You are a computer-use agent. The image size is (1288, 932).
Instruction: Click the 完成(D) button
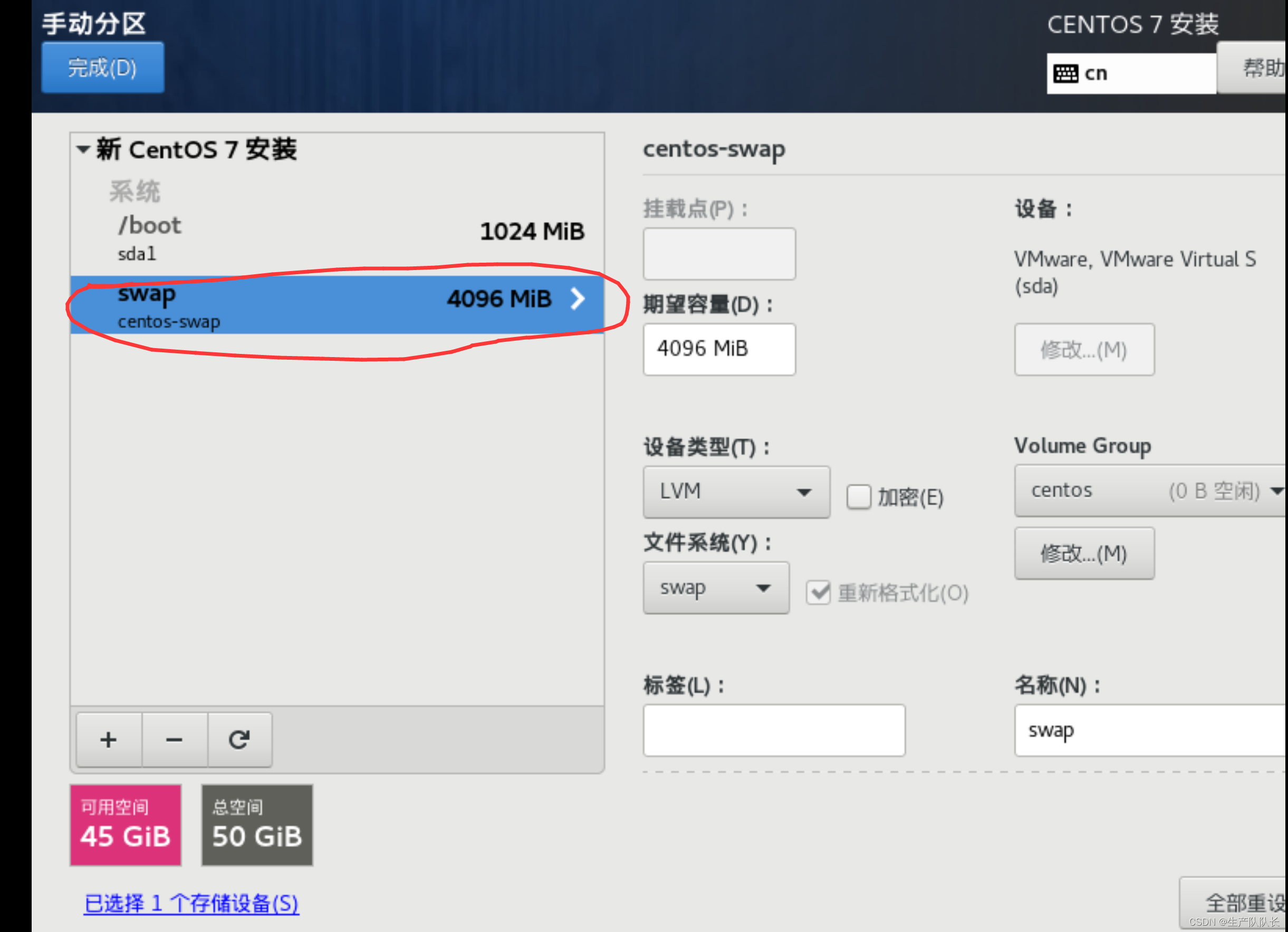(x=102, y=68)
